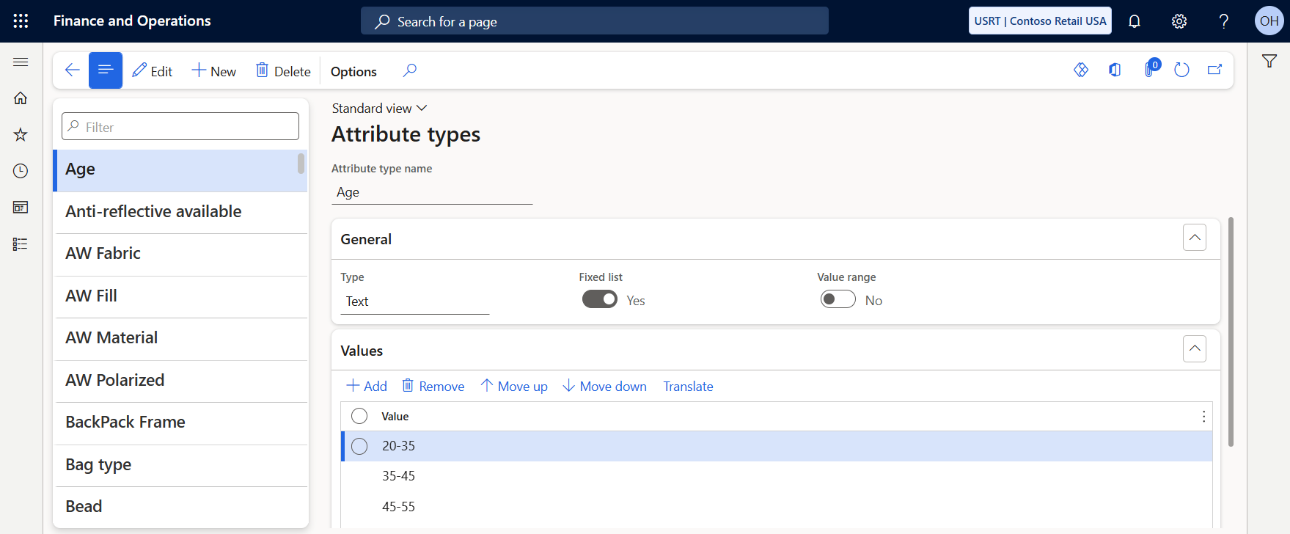
Task: Click the Add value button
Action: pyautogui.click(x=366, y=386)
